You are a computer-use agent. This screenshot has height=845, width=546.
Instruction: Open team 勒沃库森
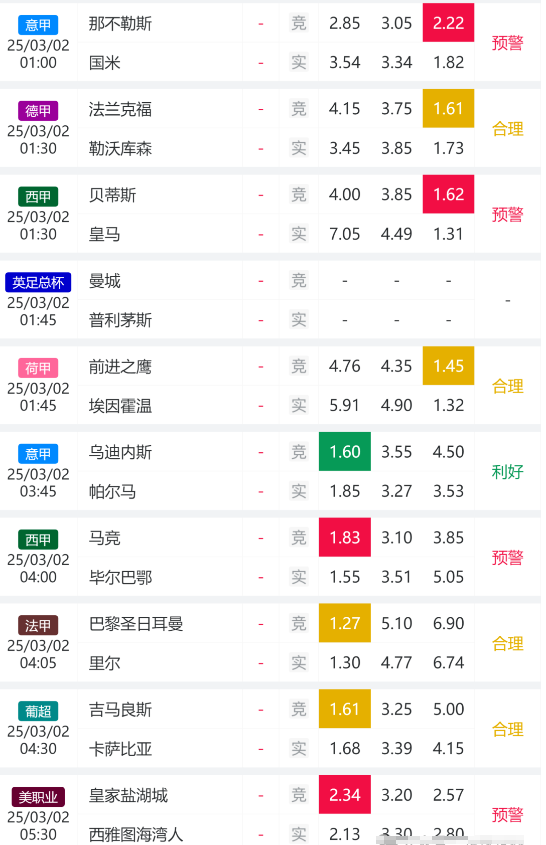point(120,148)
